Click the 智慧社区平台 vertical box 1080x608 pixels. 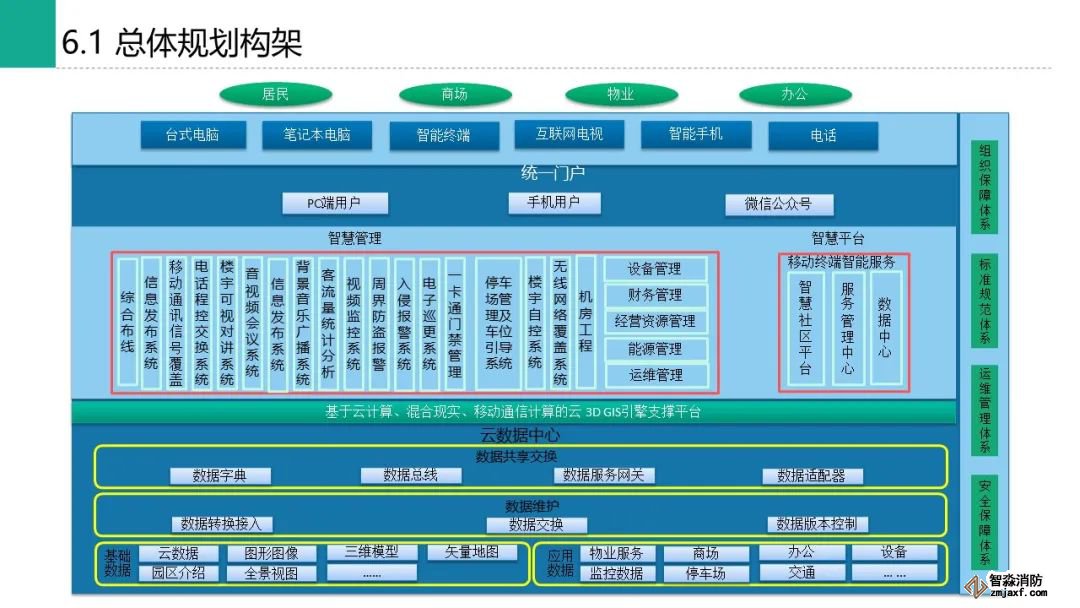(x=805, y=327)
